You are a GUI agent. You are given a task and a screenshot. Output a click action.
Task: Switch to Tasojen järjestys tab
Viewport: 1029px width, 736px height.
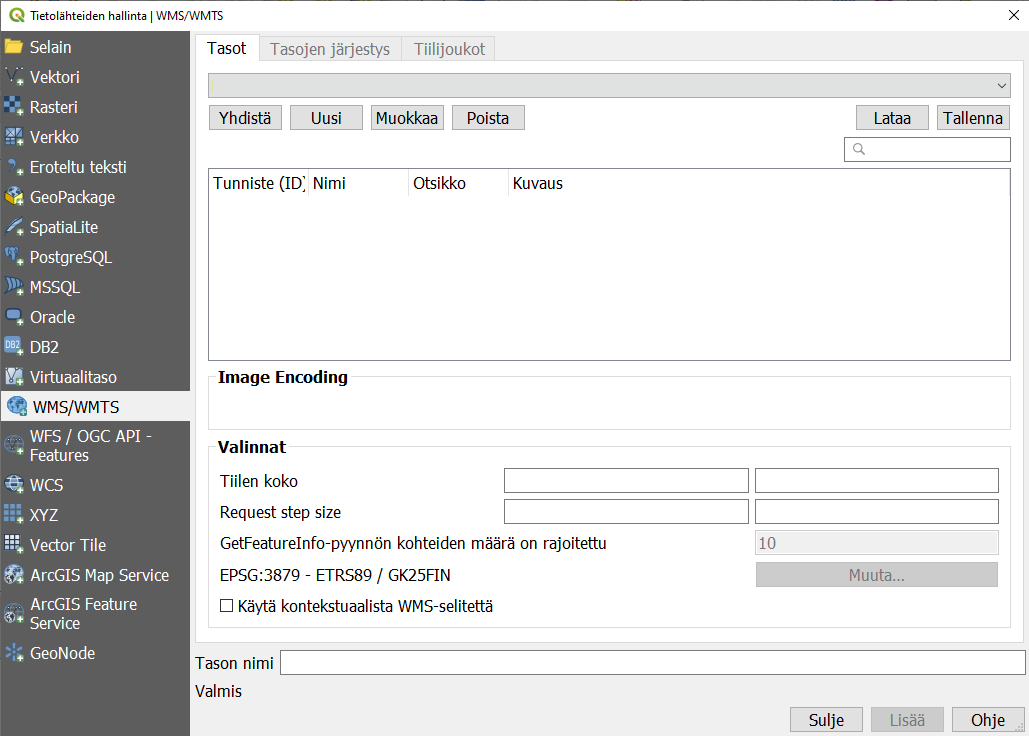(x=330, y=49)
